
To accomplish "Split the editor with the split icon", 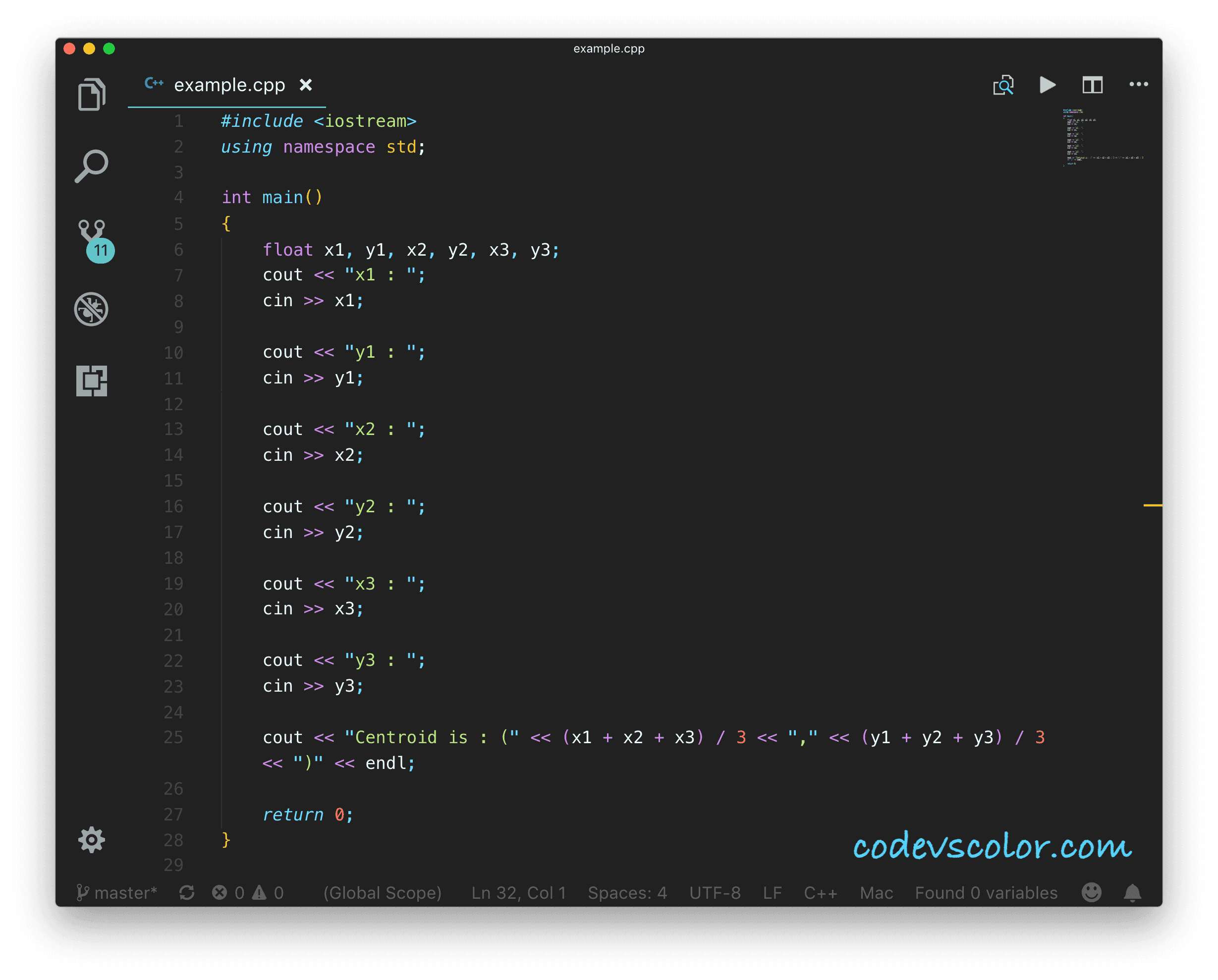I will pos(1092,85).
